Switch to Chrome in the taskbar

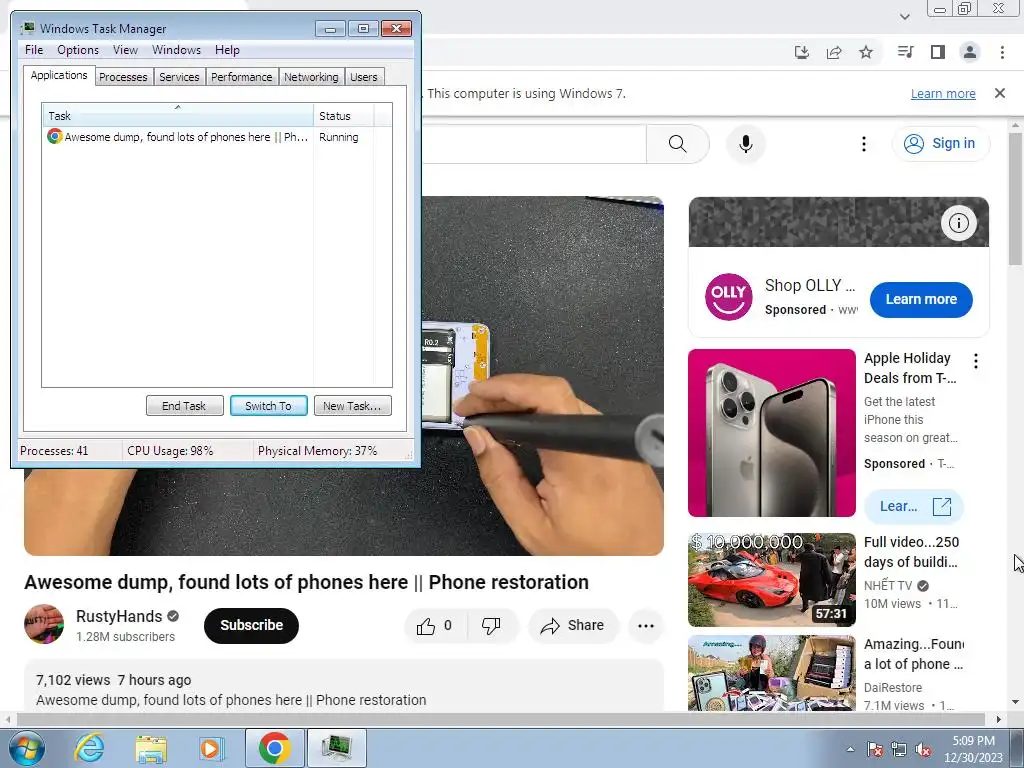(274, 748)
